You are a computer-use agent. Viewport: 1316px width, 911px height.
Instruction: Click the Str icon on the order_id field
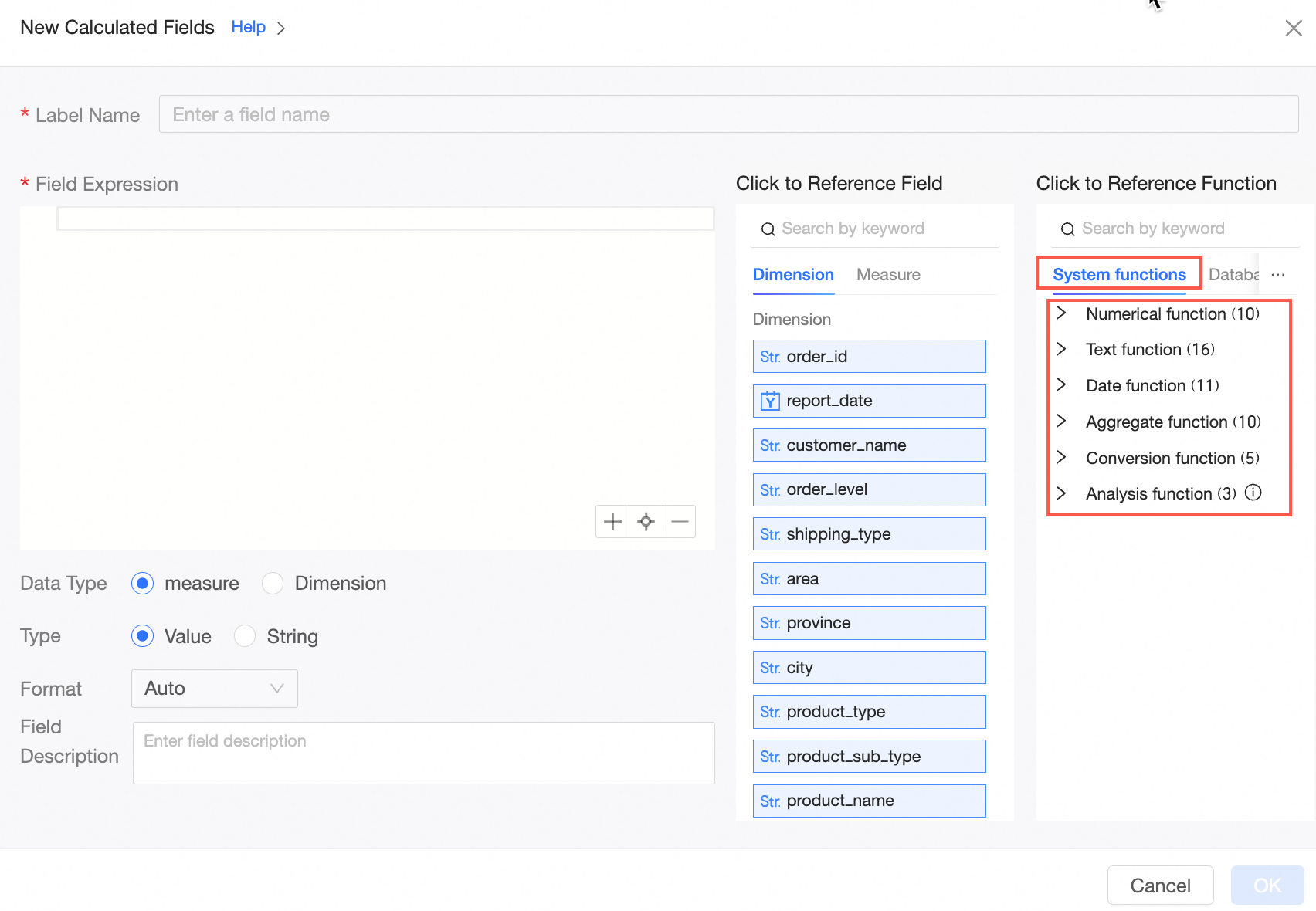point(770,356)
